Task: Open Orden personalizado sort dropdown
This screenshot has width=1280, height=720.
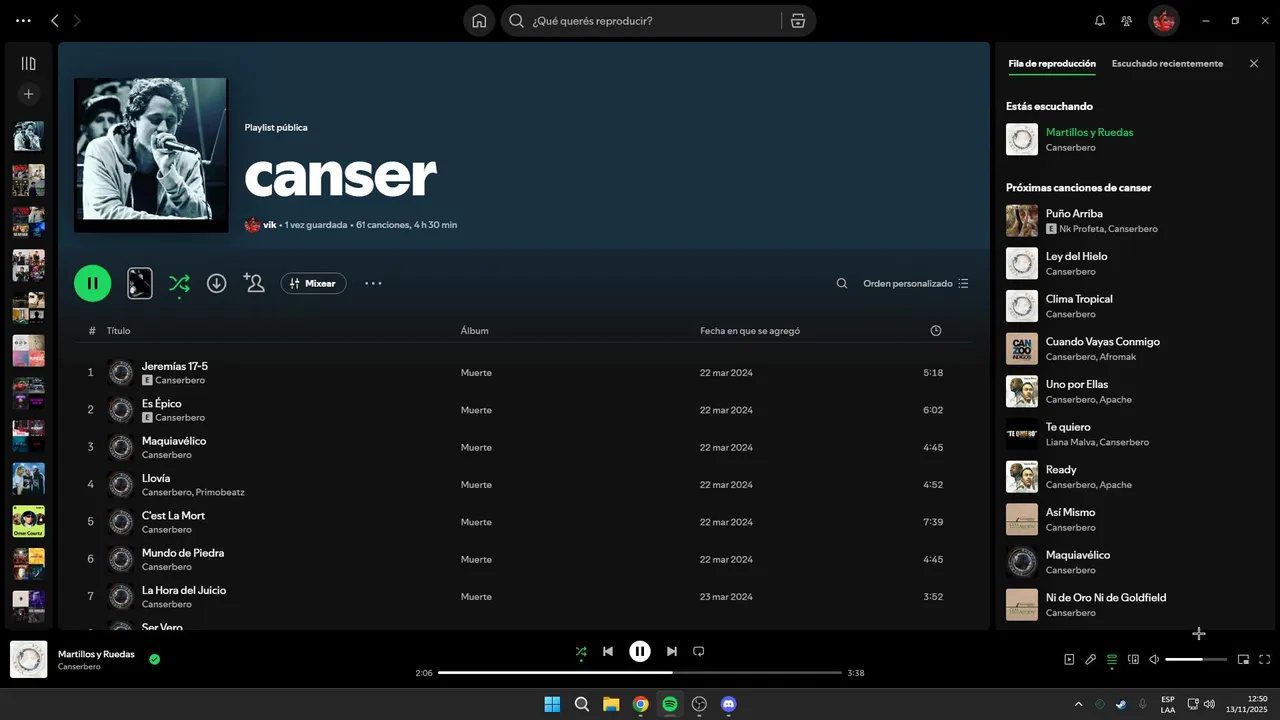Action: [916, 284]
